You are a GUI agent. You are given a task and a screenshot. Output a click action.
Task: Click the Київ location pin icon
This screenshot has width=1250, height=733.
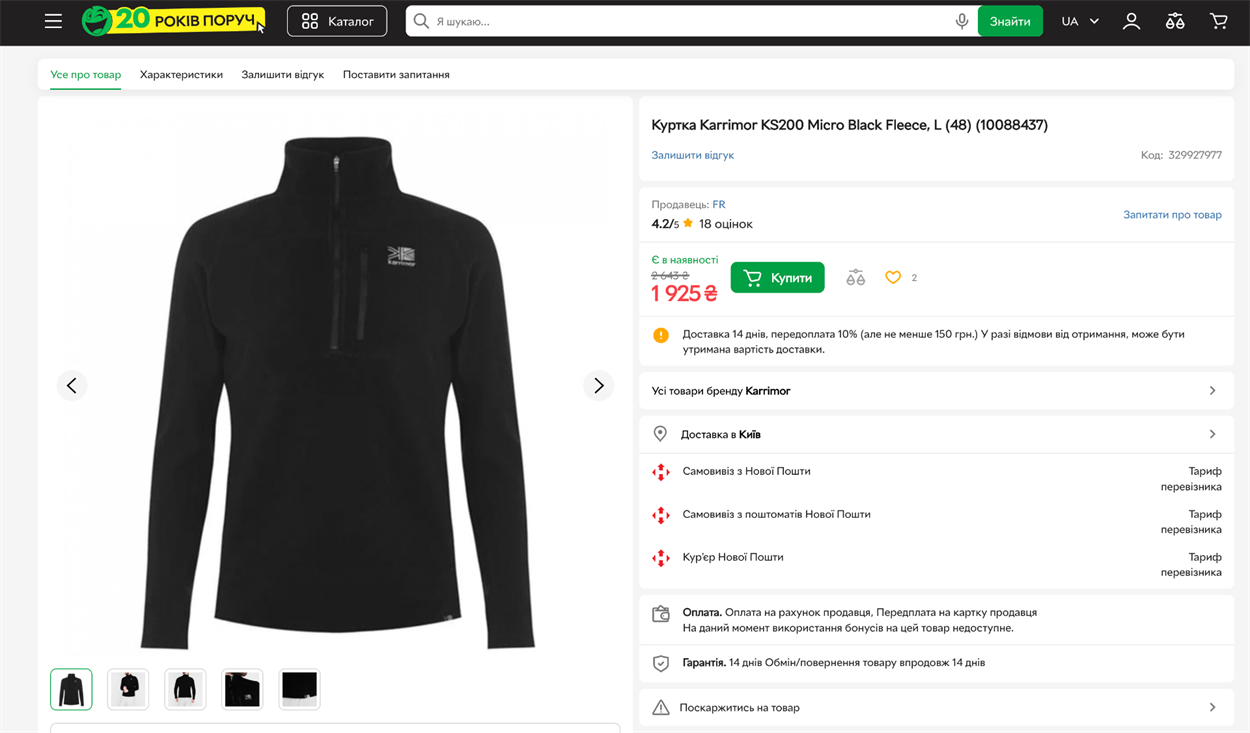pos(660,434)
